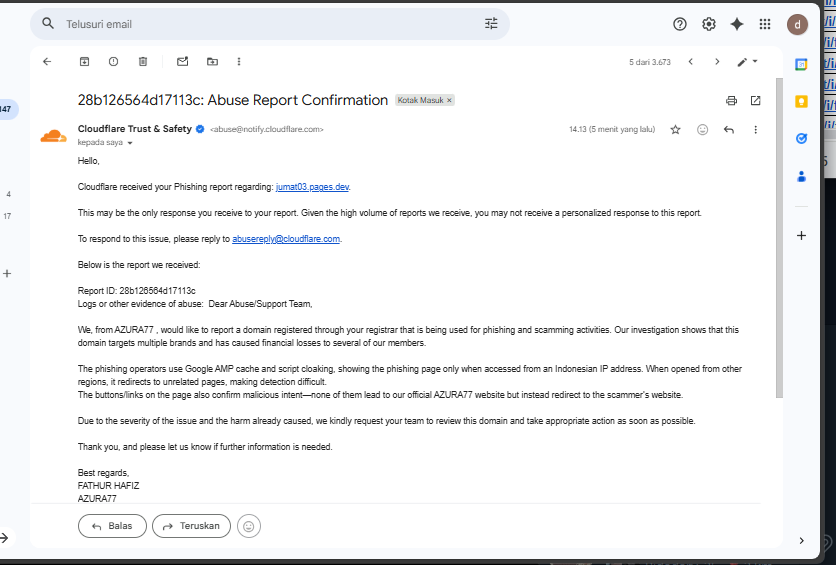The image size is (836, 565).
Task: Open Google apps grid
Action: click(765, 24)
